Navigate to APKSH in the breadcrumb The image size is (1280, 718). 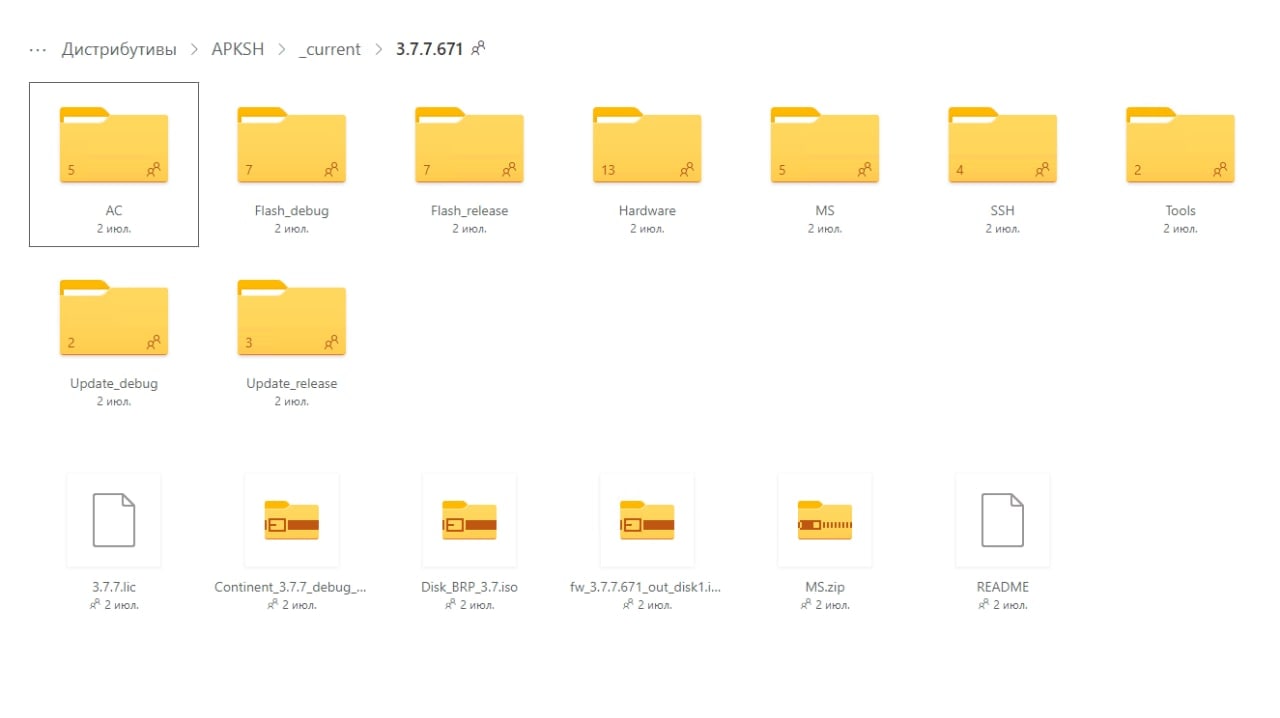pyautogui.click(x=238, y=49)
